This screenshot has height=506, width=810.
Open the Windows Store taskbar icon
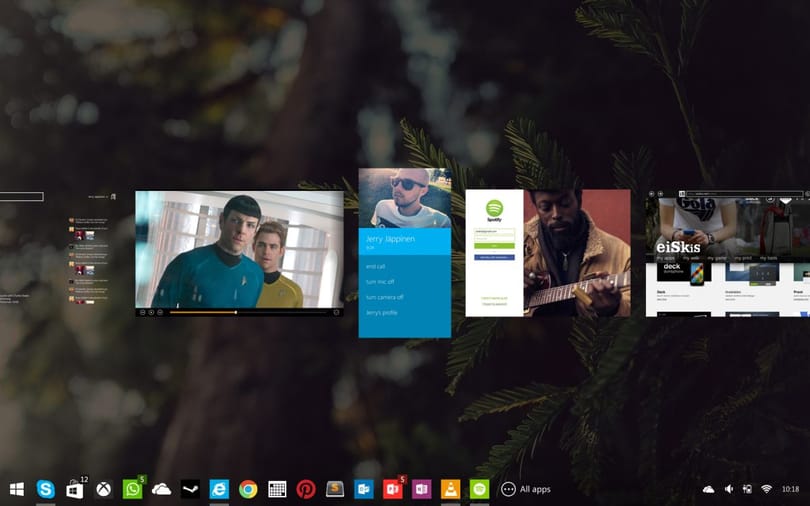(74, 489)
